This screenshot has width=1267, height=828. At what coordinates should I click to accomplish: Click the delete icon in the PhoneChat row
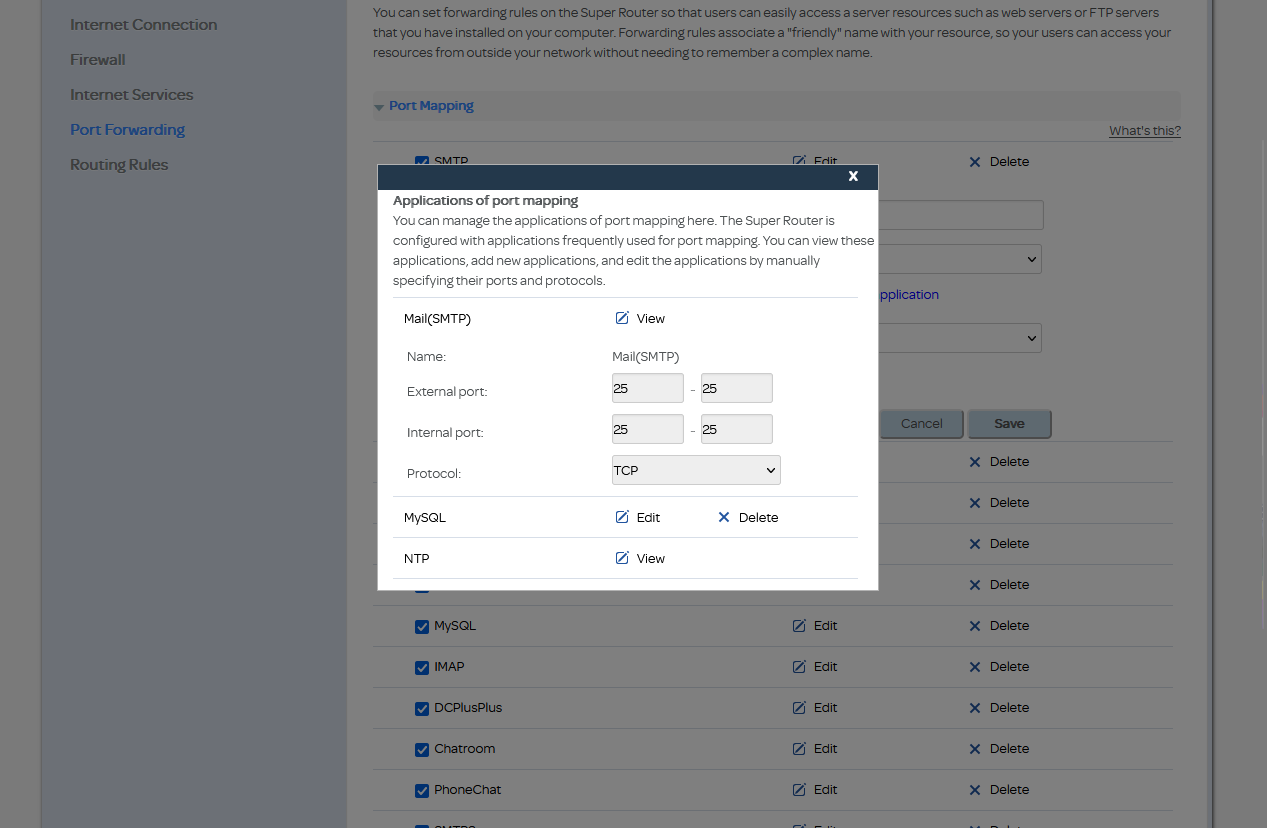(975, 790)
